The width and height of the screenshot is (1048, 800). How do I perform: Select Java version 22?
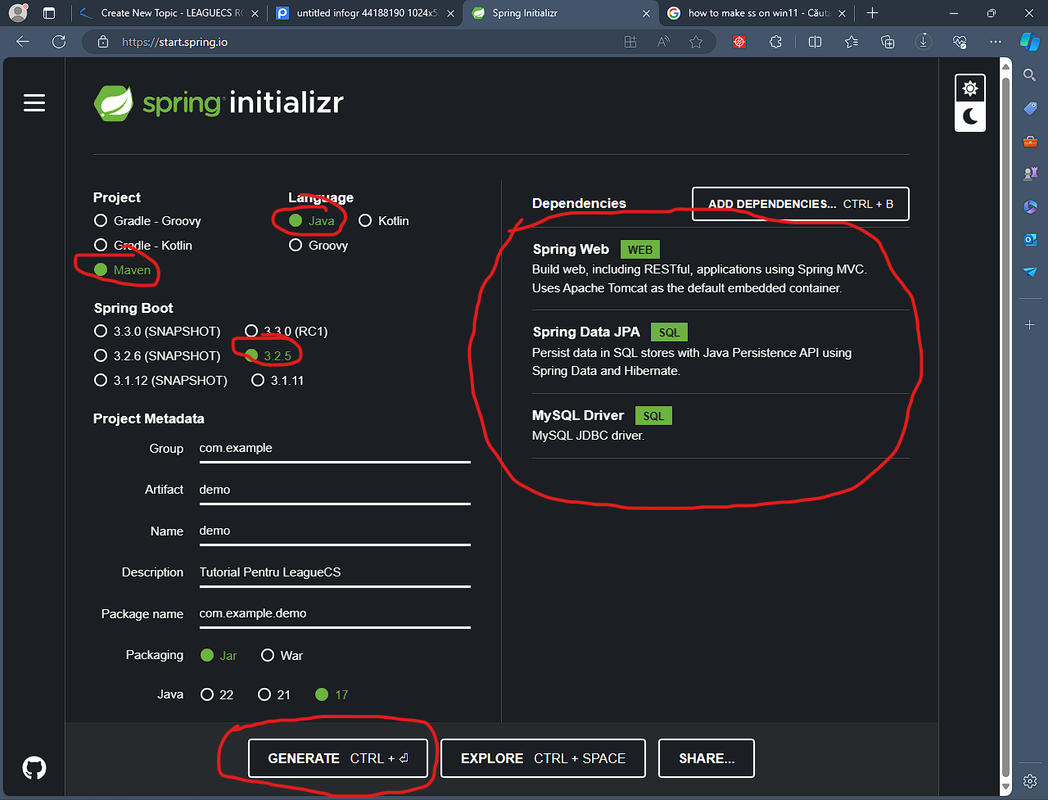(217, 694)
